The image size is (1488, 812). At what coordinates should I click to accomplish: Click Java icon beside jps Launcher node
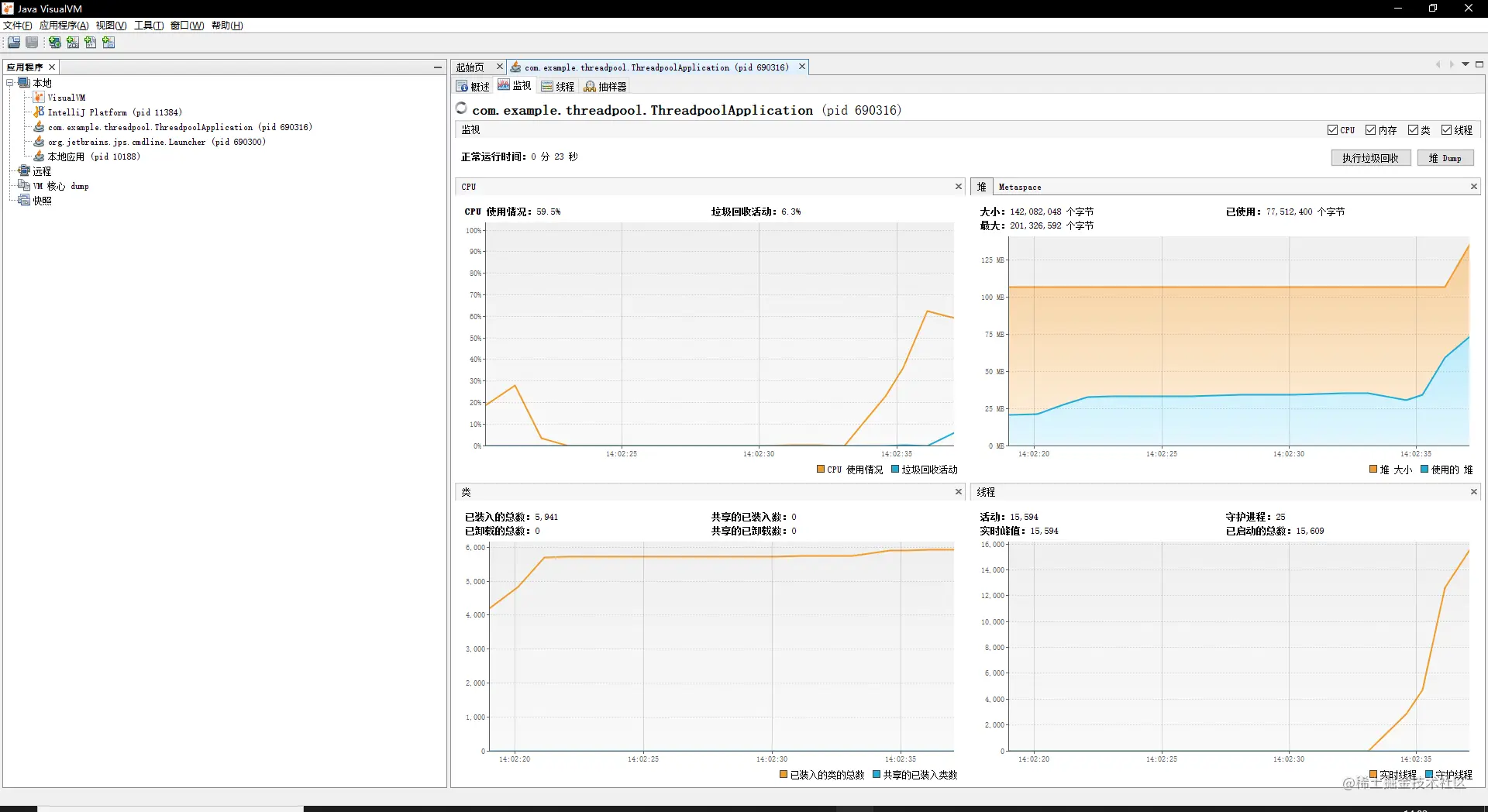click(x=39, y=142)
